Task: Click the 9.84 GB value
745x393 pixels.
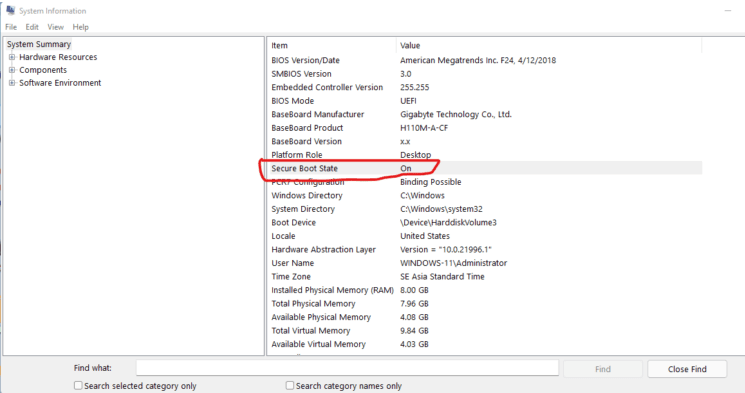Action: [x=414, y=331]
